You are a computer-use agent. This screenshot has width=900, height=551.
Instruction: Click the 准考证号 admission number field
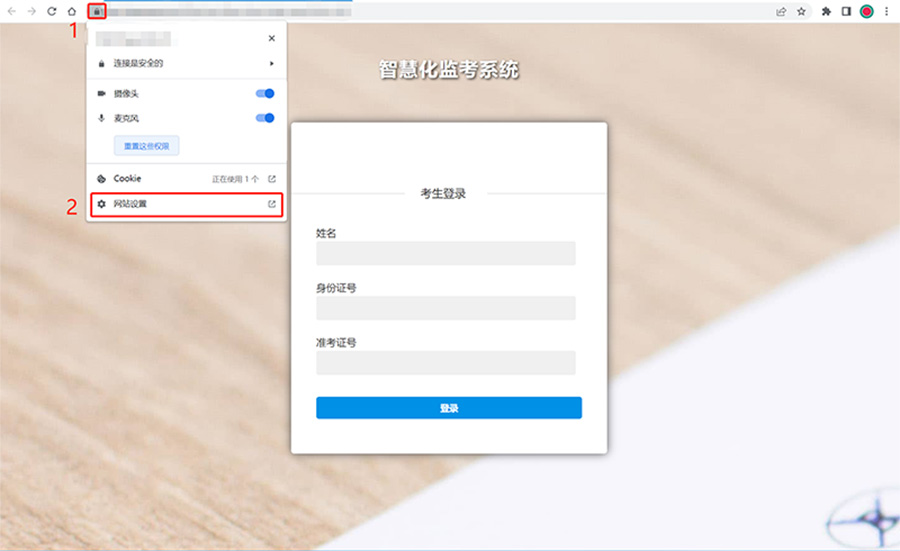(x=446, y=362)
